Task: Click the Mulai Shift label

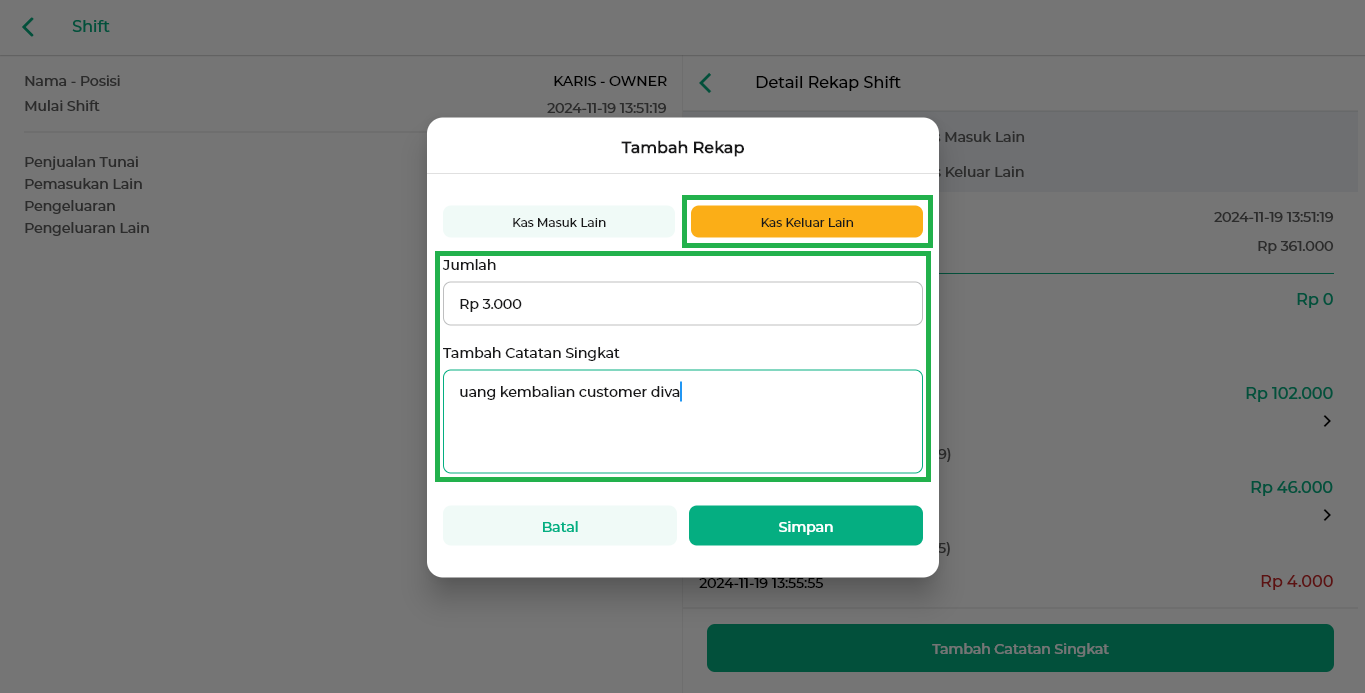Action: tap(62, 106)
